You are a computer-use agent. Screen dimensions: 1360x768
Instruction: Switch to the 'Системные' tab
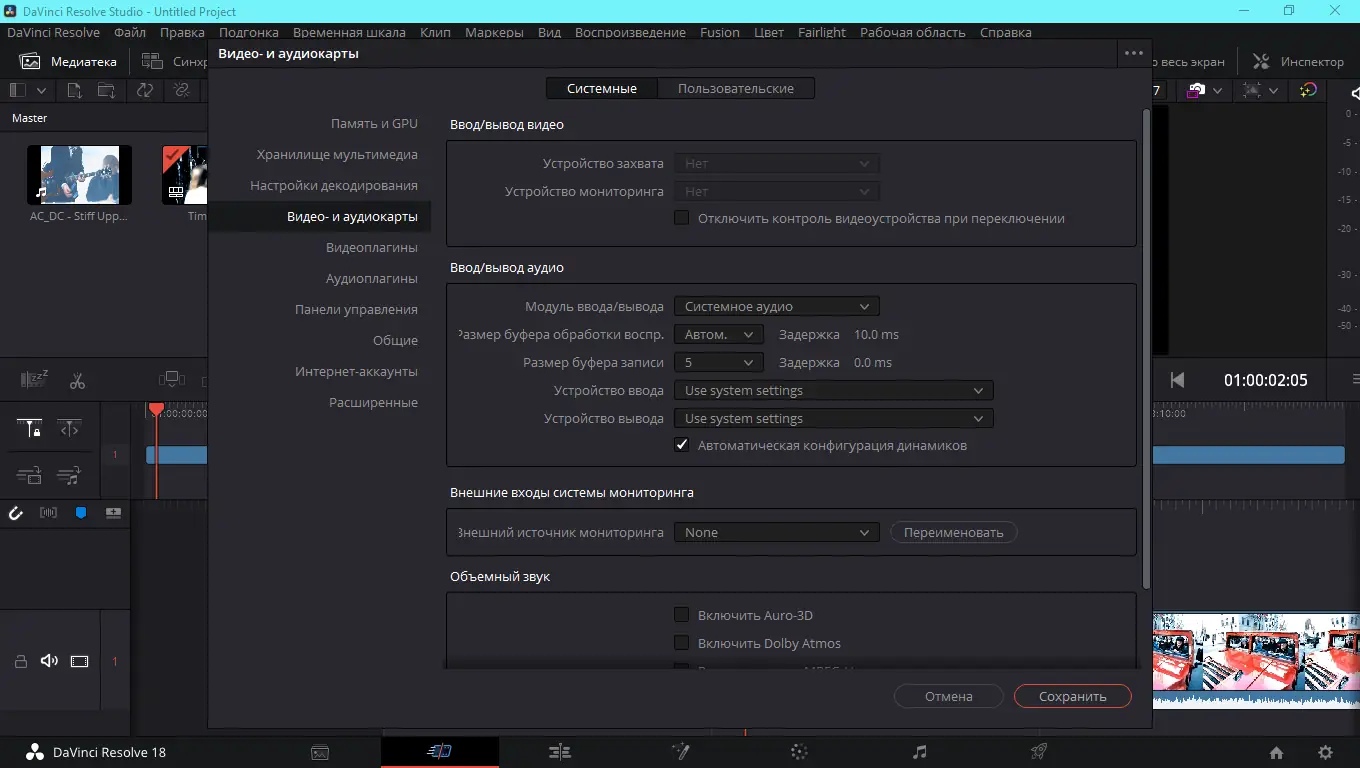click(602, 88)
